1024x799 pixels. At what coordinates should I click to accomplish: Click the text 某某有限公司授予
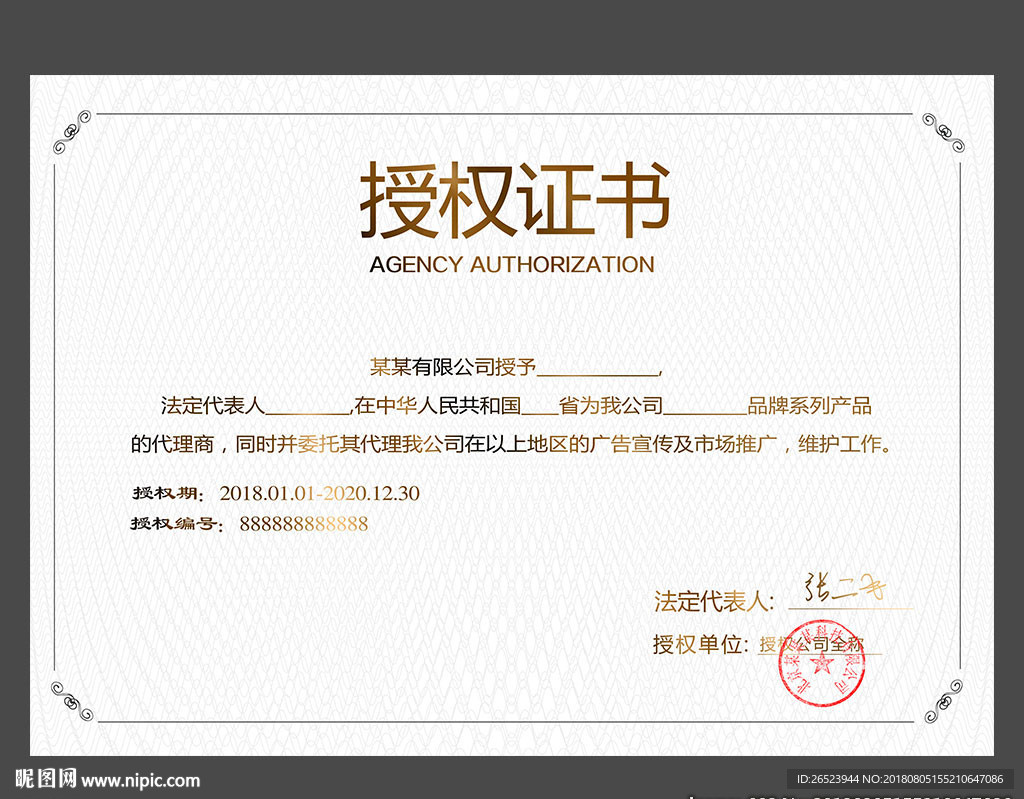[x=453, y=367]
